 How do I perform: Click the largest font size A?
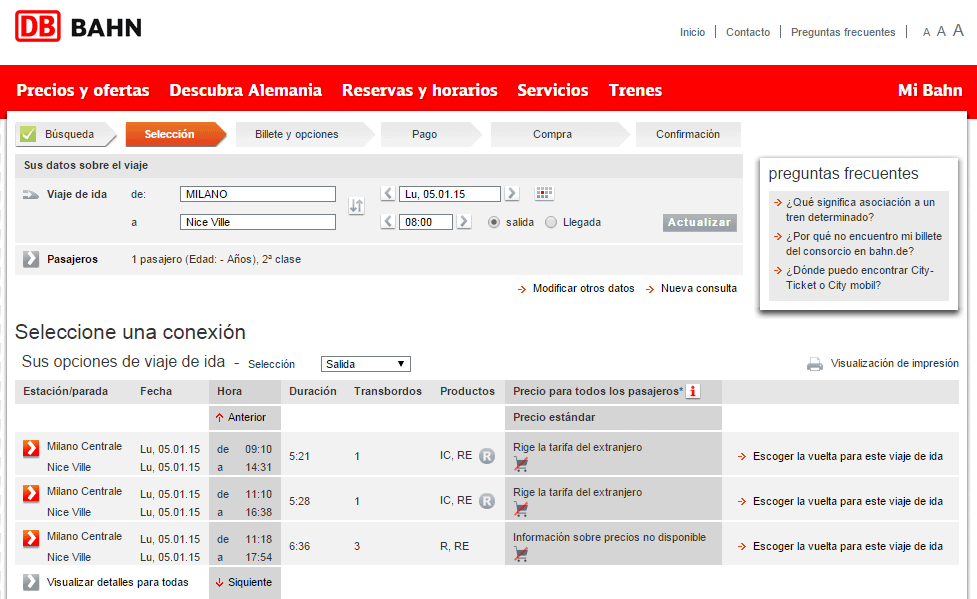(958, 30)
